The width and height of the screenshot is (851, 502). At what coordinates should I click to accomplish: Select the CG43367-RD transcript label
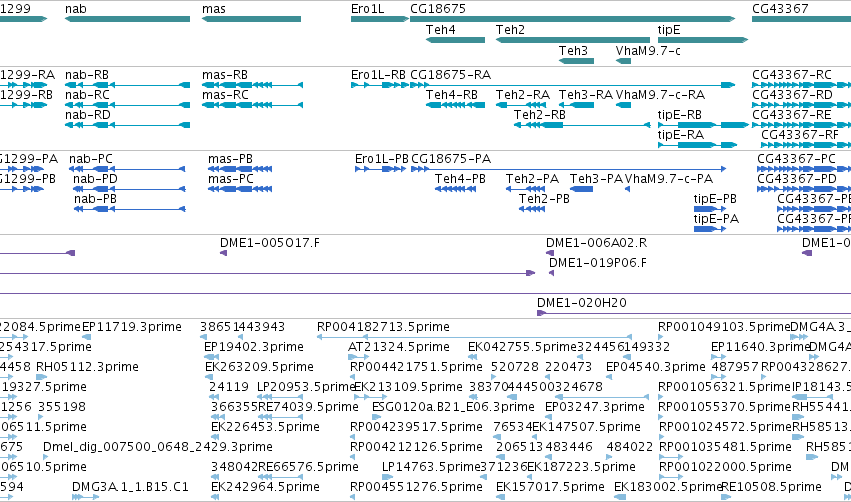pos(792,95)
